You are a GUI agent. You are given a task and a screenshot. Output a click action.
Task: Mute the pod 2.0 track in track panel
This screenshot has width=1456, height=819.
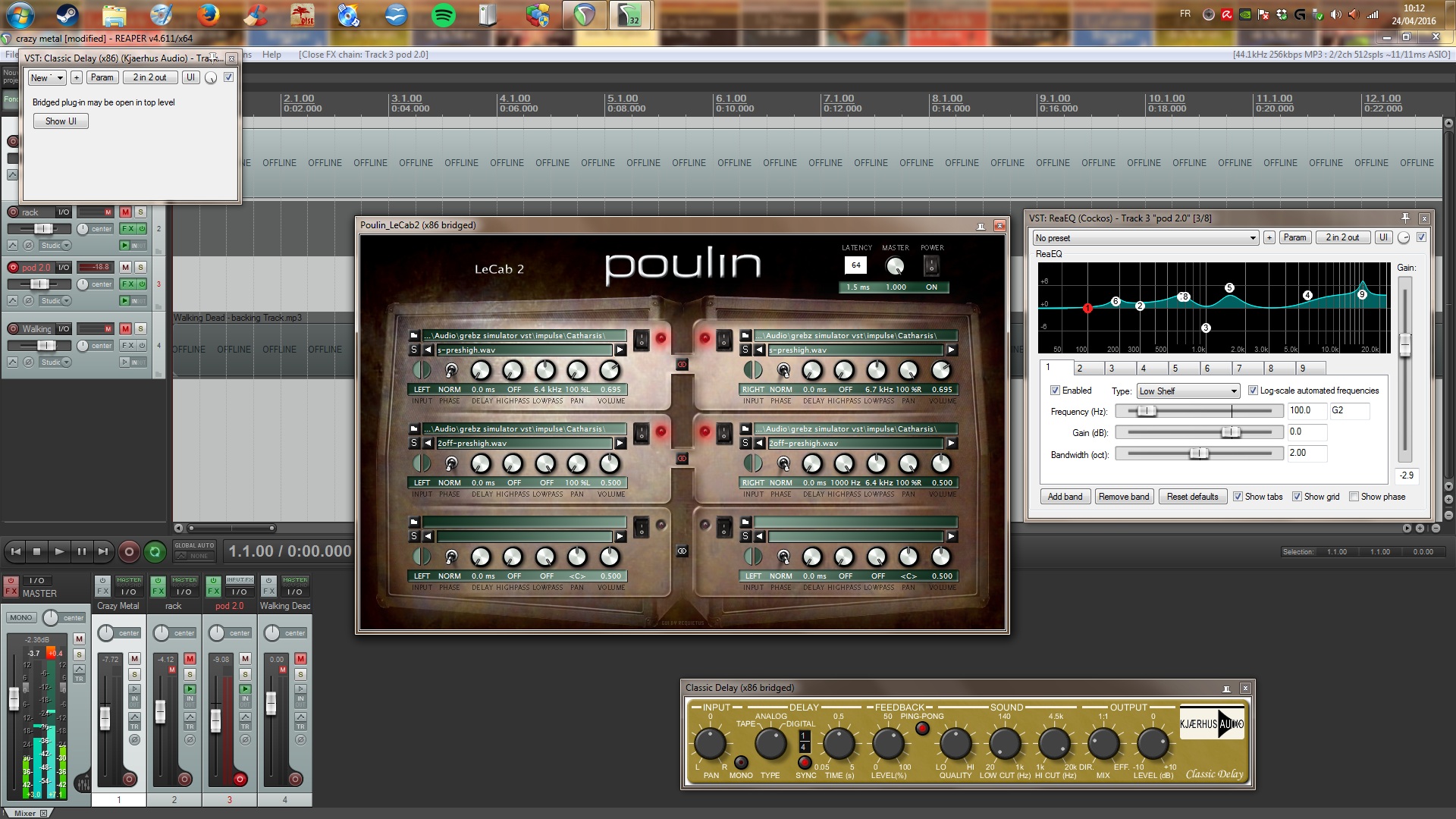[126, 267]
